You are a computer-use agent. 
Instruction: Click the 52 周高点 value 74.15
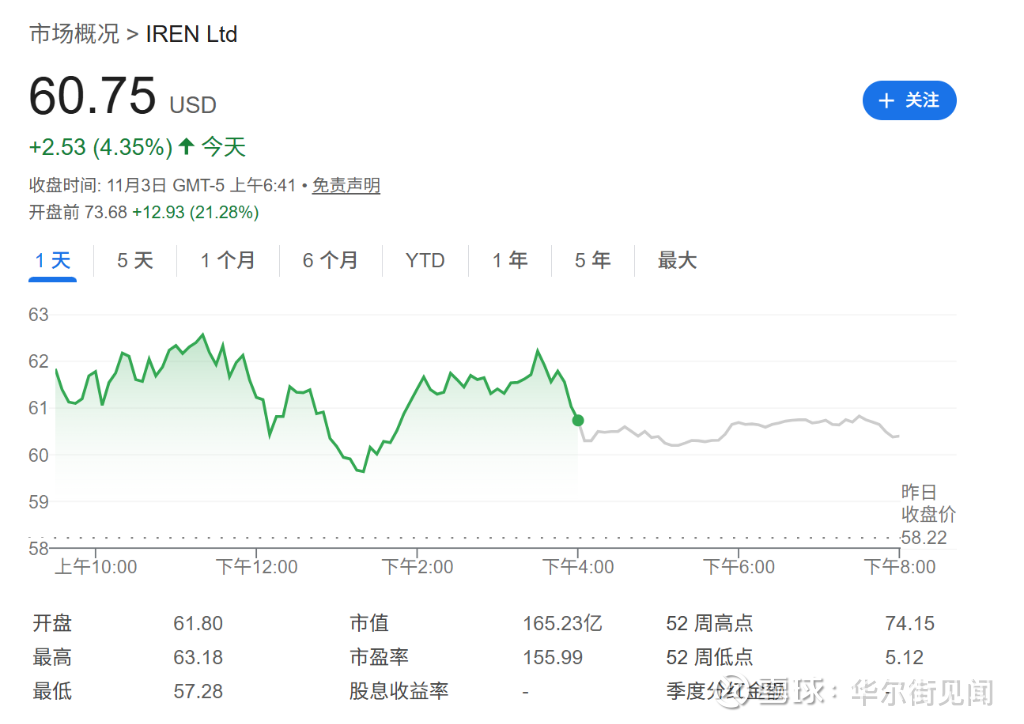910,623
